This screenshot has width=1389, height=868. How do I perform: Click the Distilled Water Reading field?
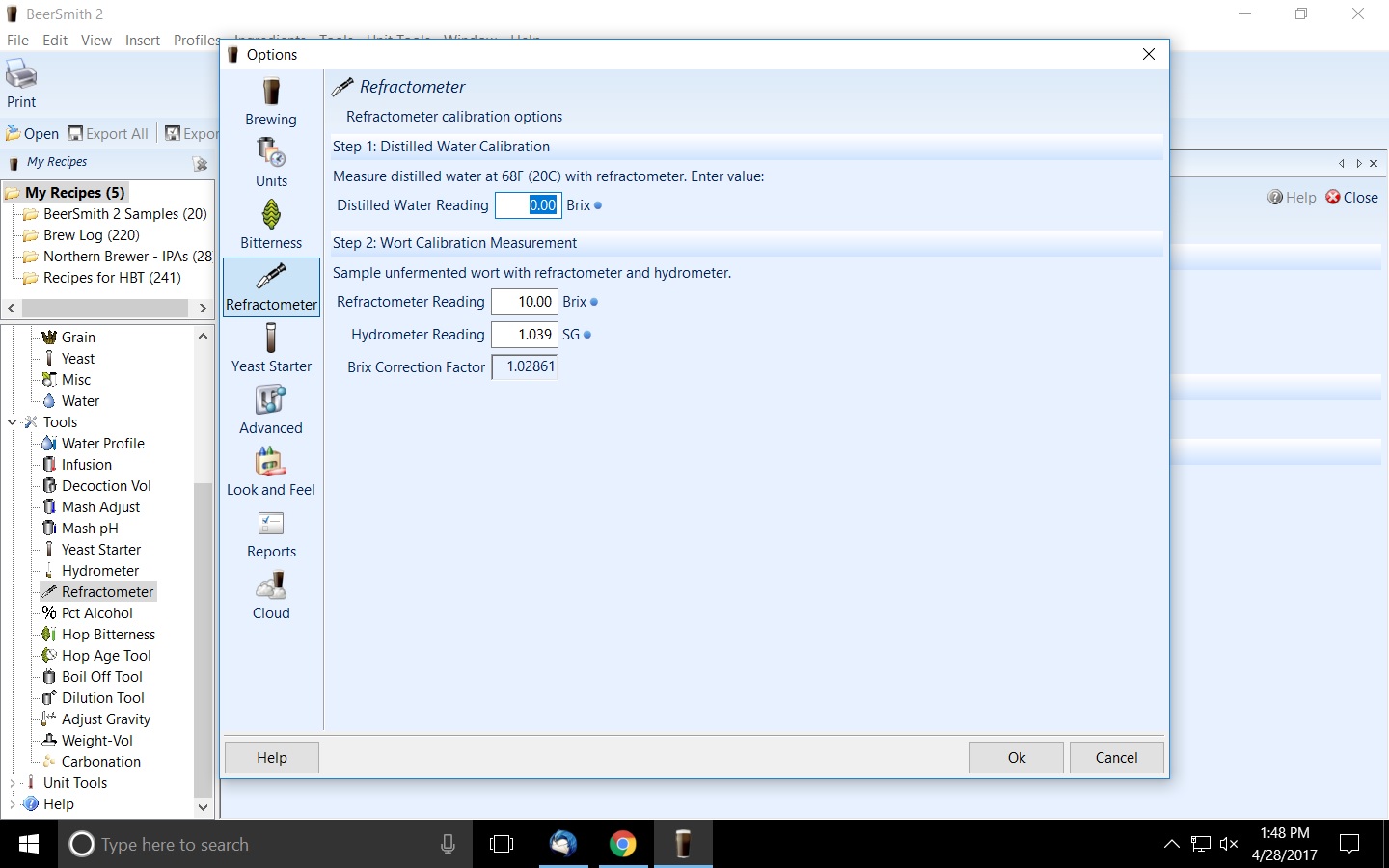coord(529,205)
